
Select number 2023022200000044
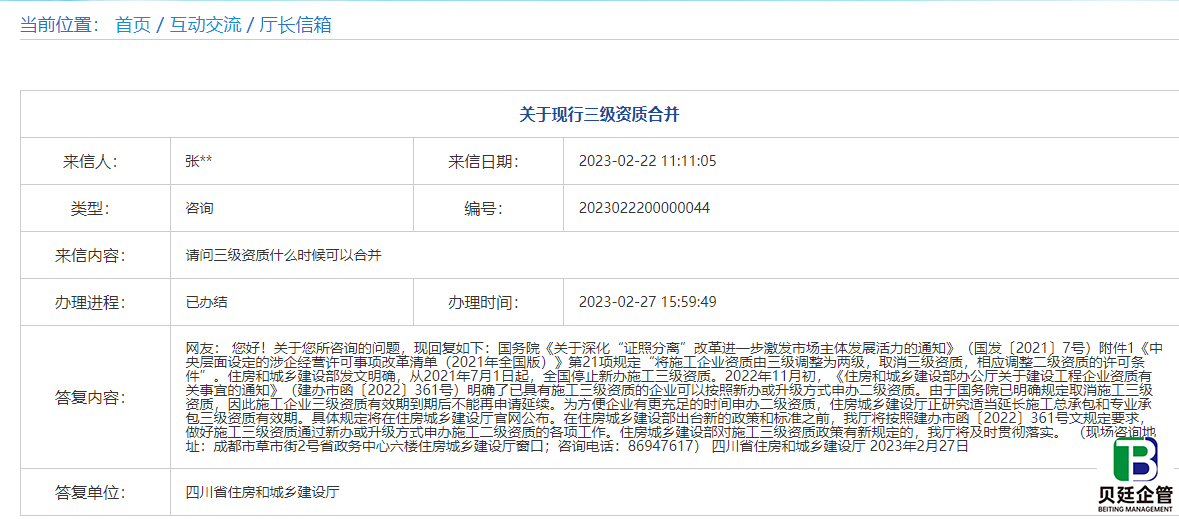(x=644, y=208)
